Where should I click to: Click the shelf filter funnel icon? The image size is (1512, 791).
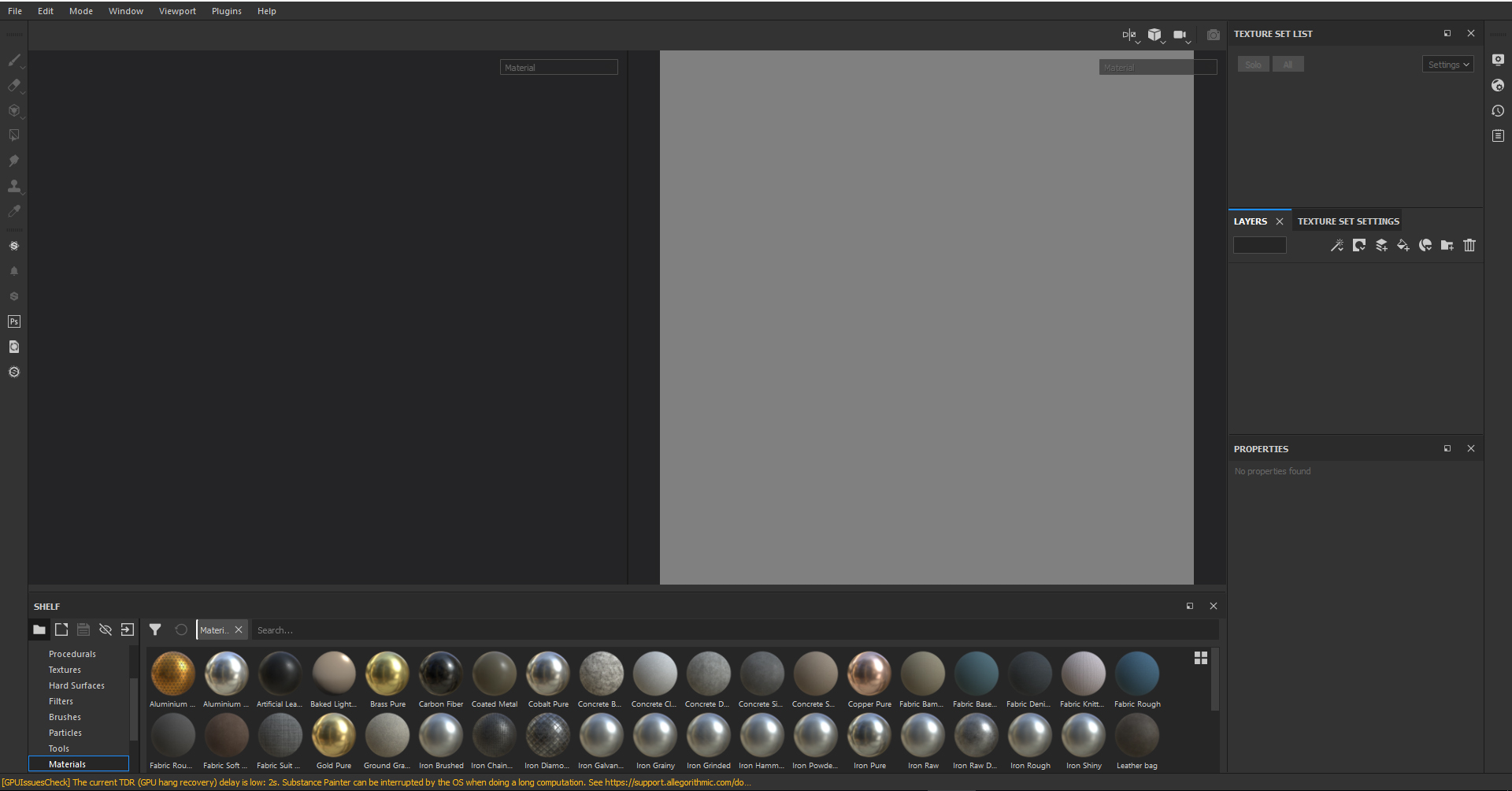click(155, 629)
